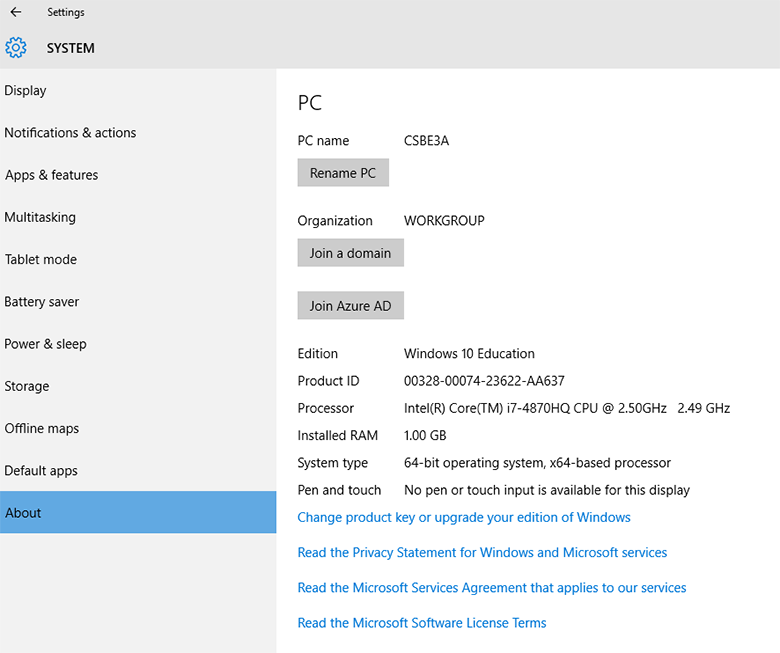Viewport: 780px width, 653px height.
Task: Select Default apps in sidebar
Action: point(138,471)
